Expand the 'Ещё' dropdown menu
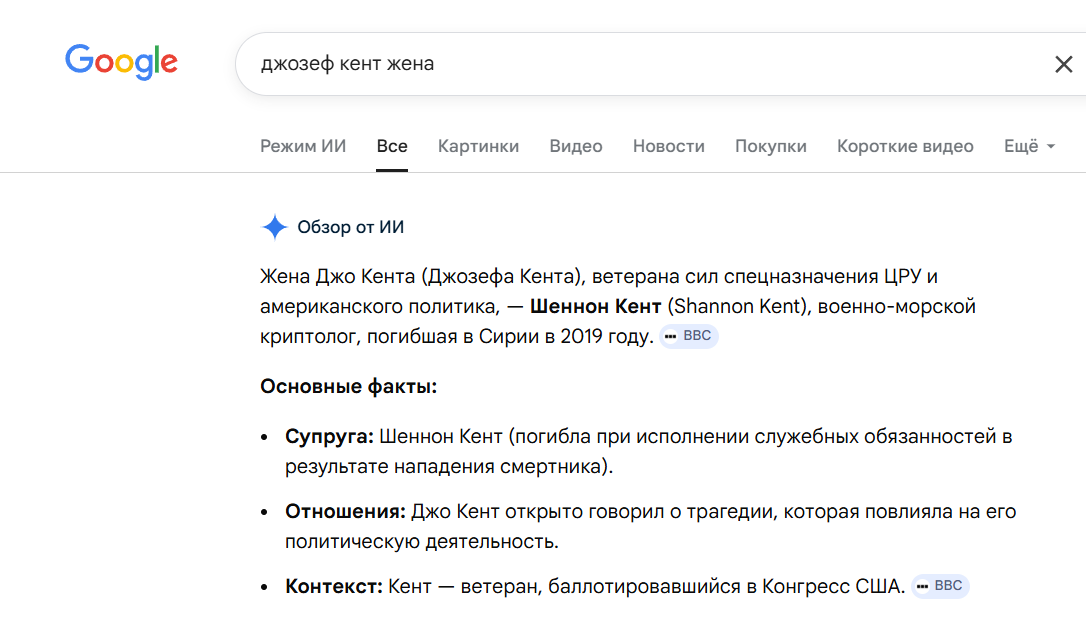The width and height of the screenshot is (1086, 626). (x=1029, y=146)
